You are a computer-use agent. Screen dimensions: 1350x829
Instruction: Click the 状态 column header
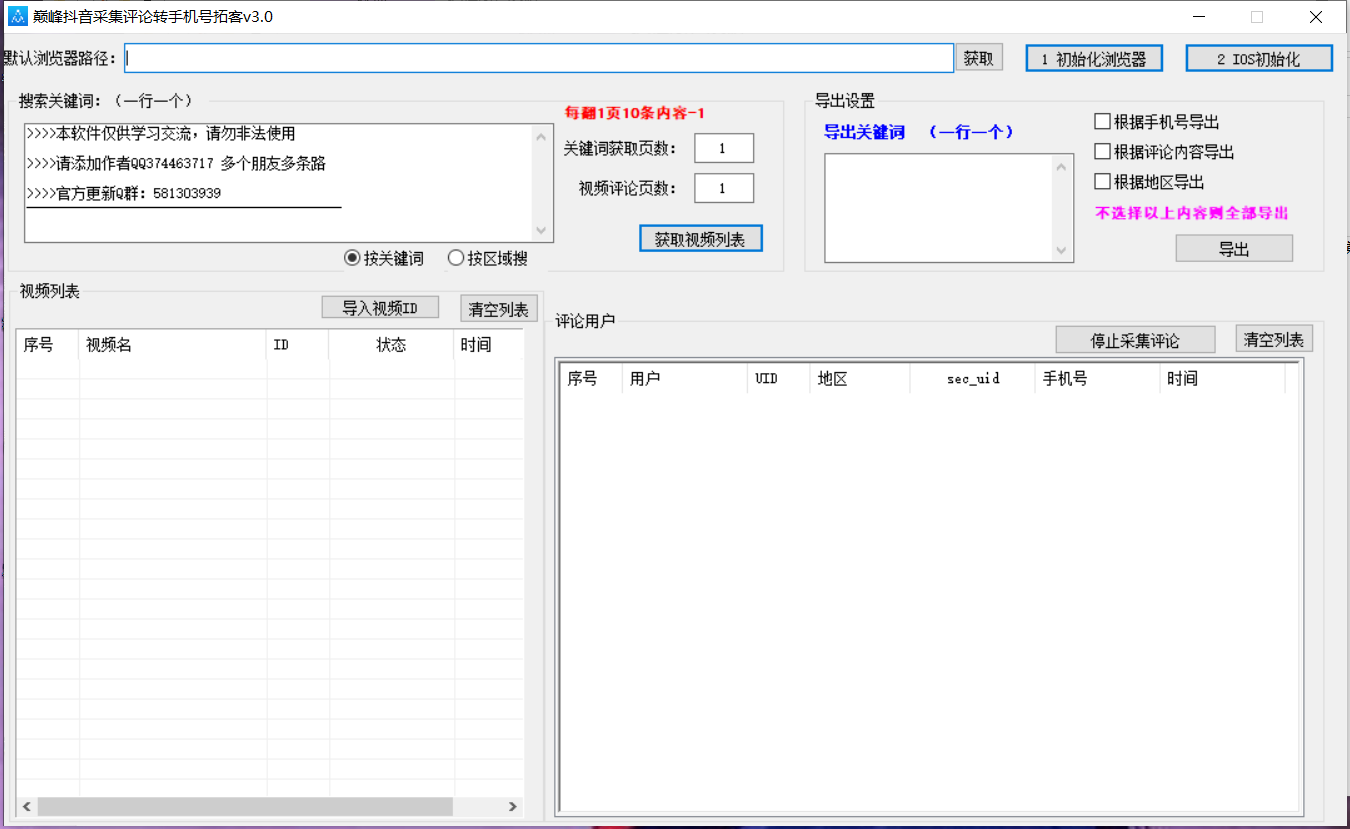[x=391, y=345]
